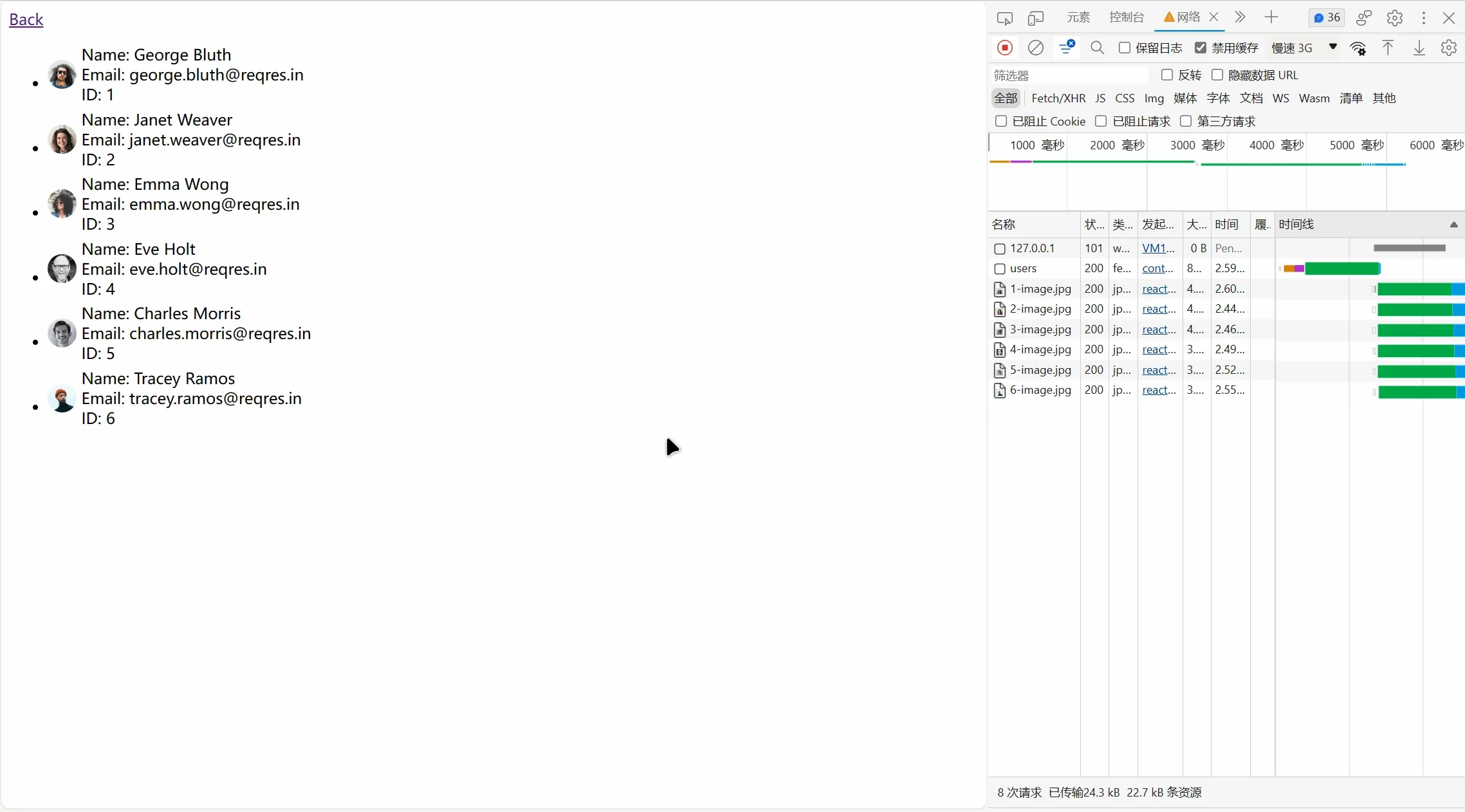Expand more tabs double chevron
Viewport: 1465px width, 812px height.
pos(1240,17)
